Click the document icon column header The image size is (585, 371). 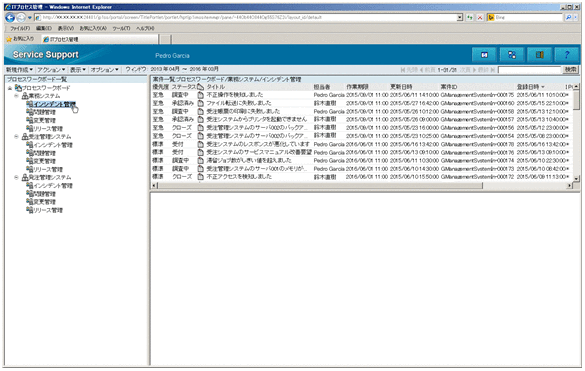coord(200,87)
